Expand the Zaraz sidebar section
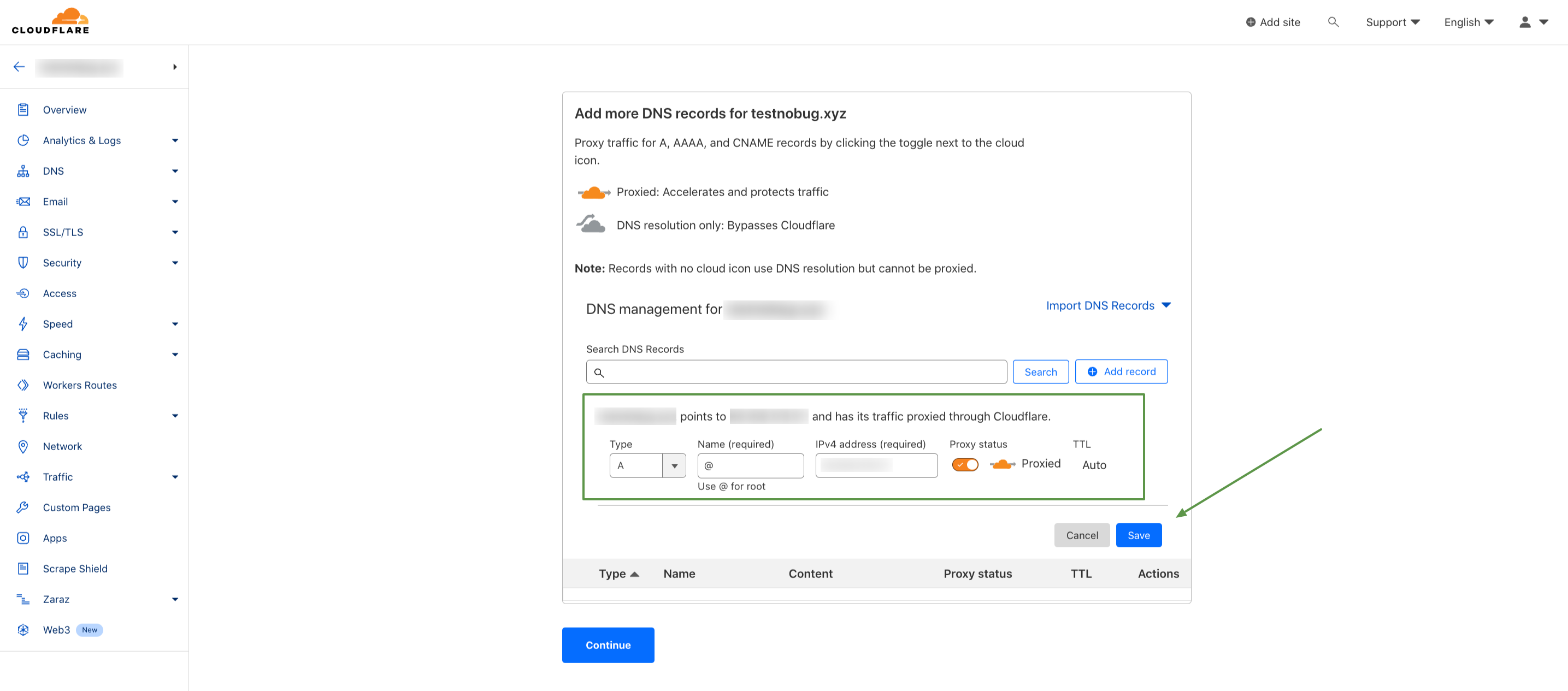The height and width of the screenshot is (691, 1568). [x=175, y=599]
